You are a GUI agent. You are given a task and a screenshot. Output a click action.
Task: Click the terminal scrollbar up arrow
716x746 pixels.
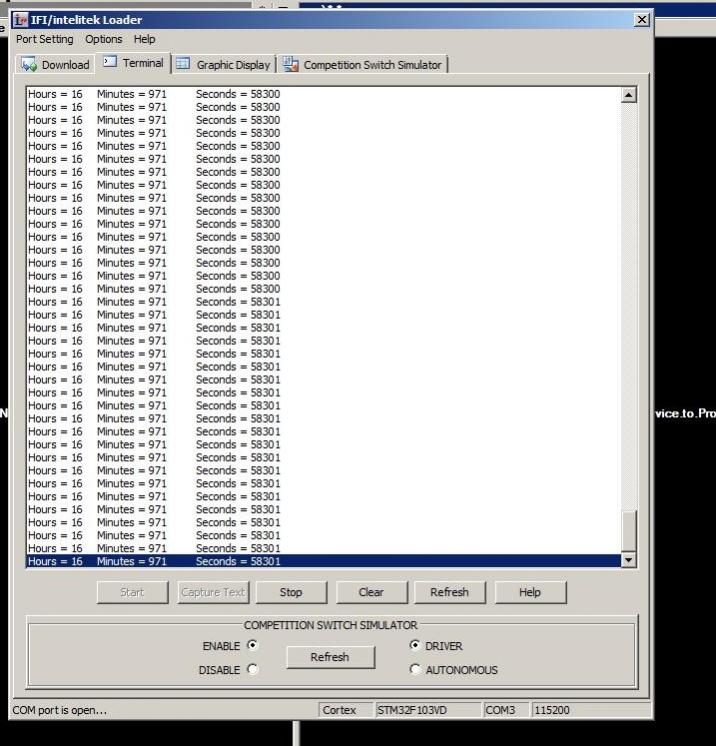628,95
